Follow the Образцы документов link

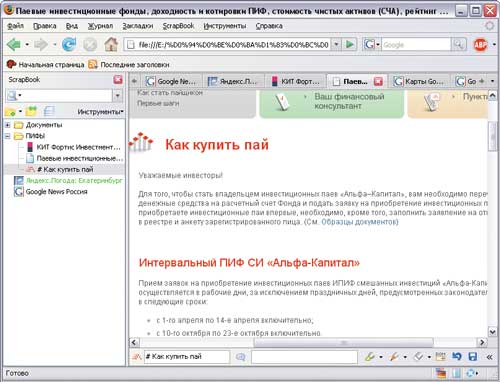359,222
